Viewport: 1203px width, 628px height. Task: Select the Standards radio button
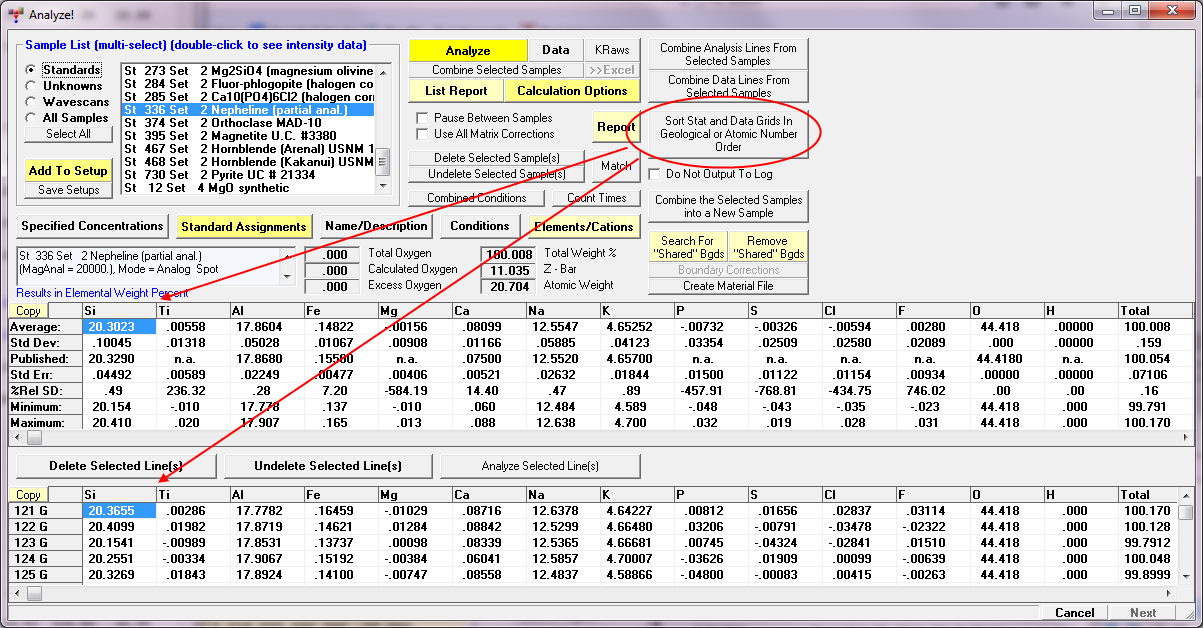32,70
